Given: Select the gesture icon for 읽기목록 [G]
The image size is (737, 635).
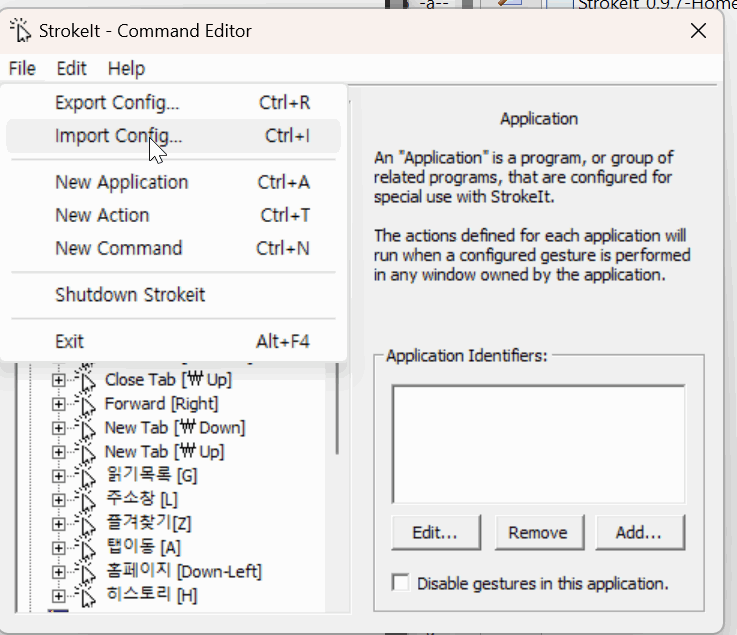Looking at the screenshot, I should point(86,476).
